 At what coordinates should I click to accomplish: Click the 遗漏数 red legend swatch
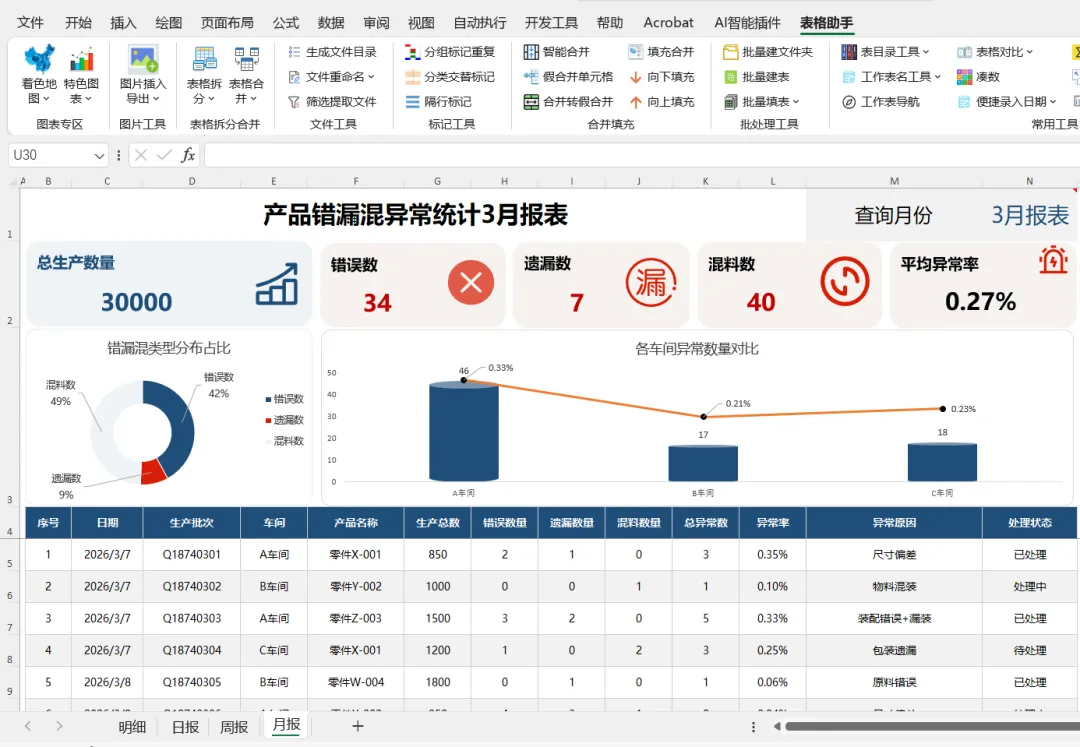tap(268, 421)
